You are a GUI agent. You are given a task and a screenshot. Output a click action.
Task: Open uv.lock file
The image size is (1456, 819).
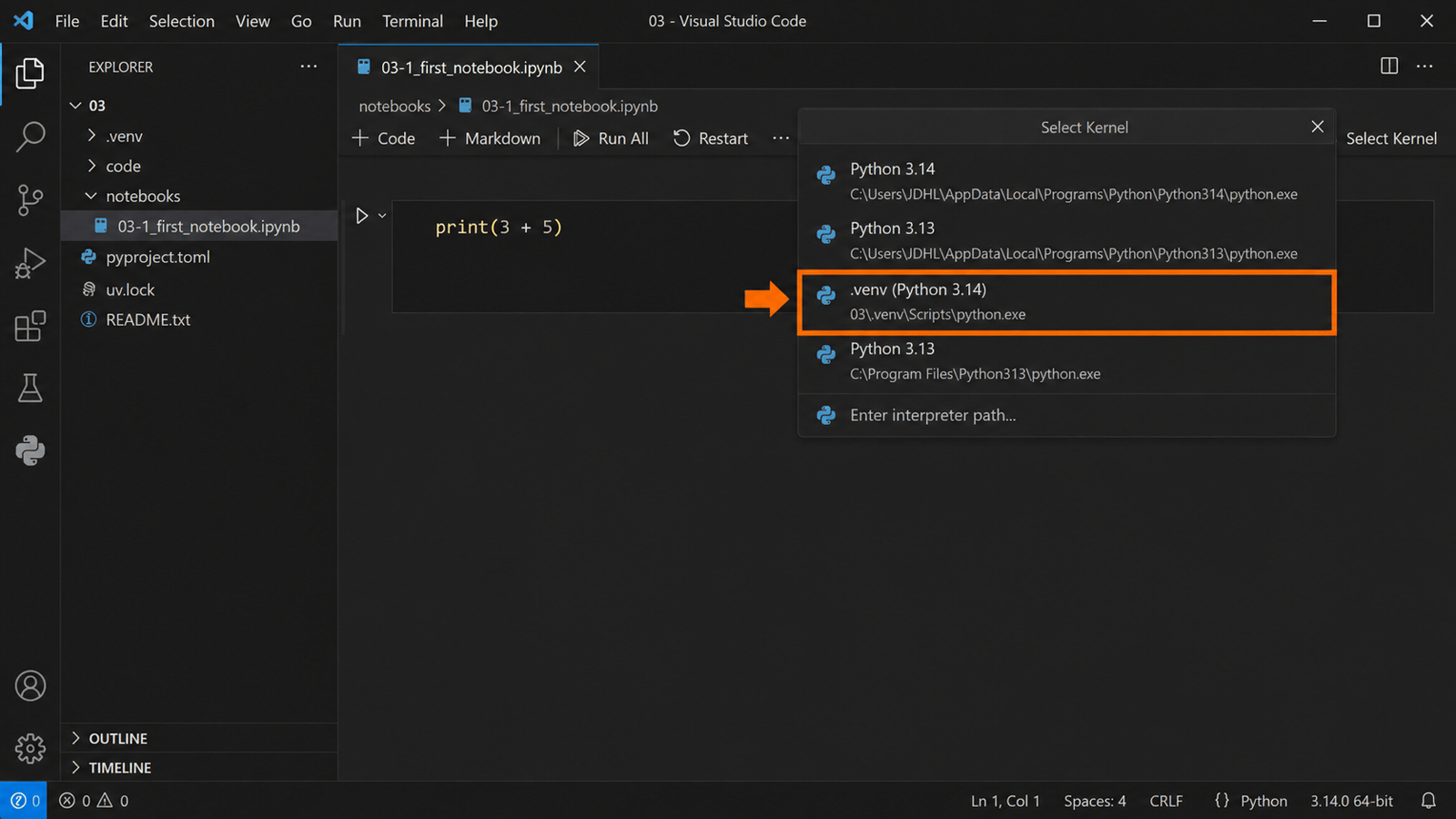click(x=130, y=289)
